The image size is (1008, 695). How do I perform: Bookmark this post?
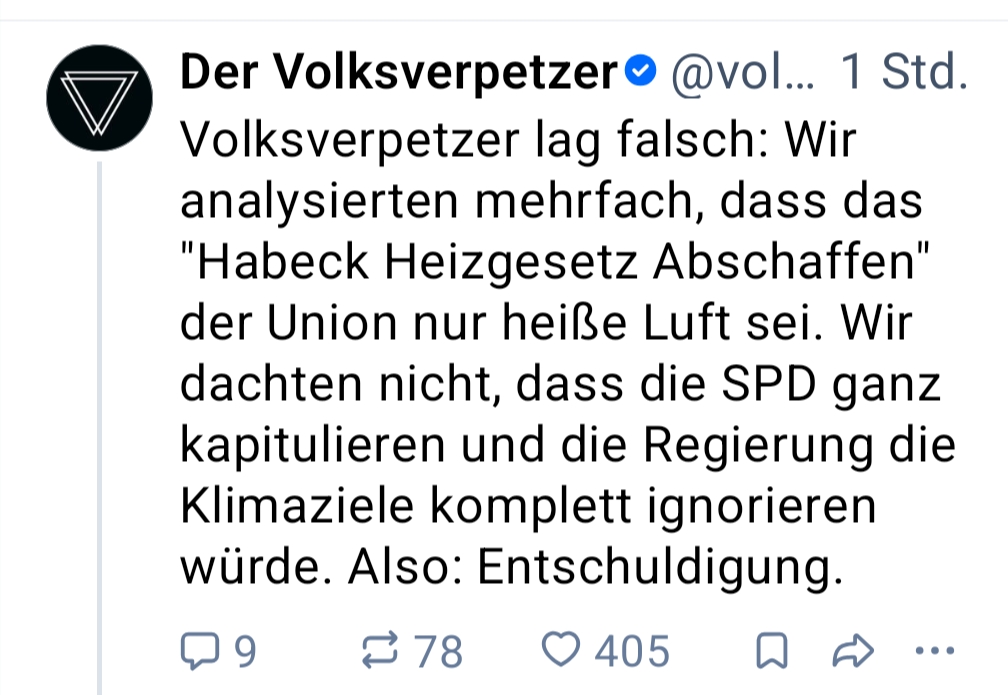coord(769,653)
